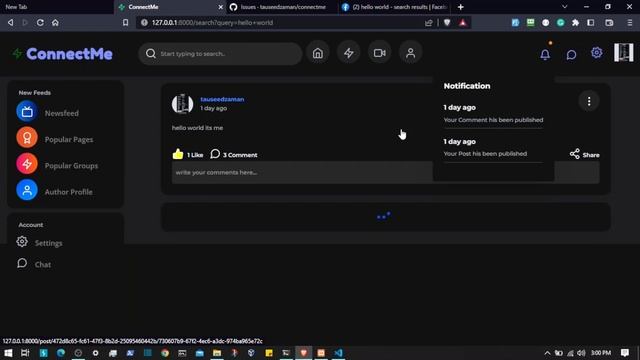Reload the page with refresh button
The width and height of the screenshot is (640, 360).
[x=40, y=23]
